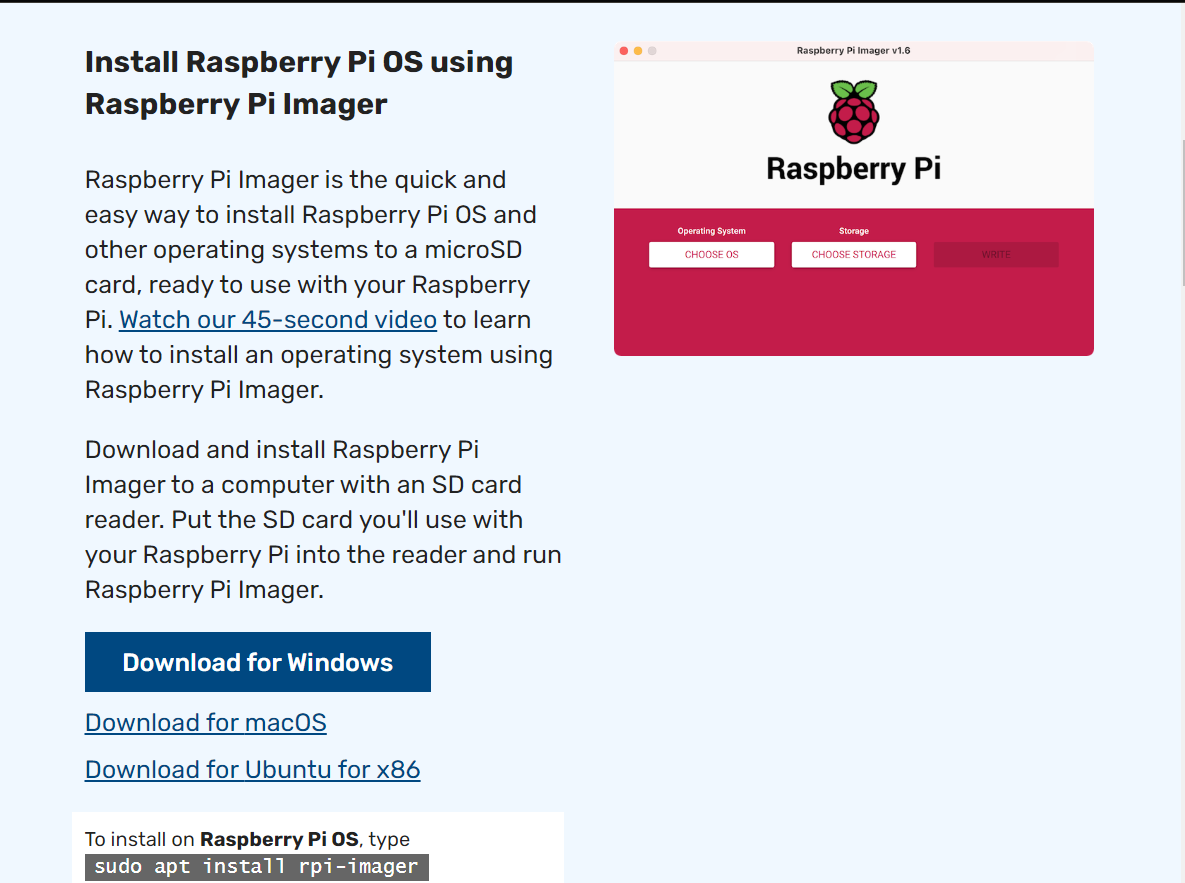This screenshot has height=883, width=1185.
Task: Click the 'Raspberry Pi Imager v1.6' window title
Action: [x=853, y=51]
